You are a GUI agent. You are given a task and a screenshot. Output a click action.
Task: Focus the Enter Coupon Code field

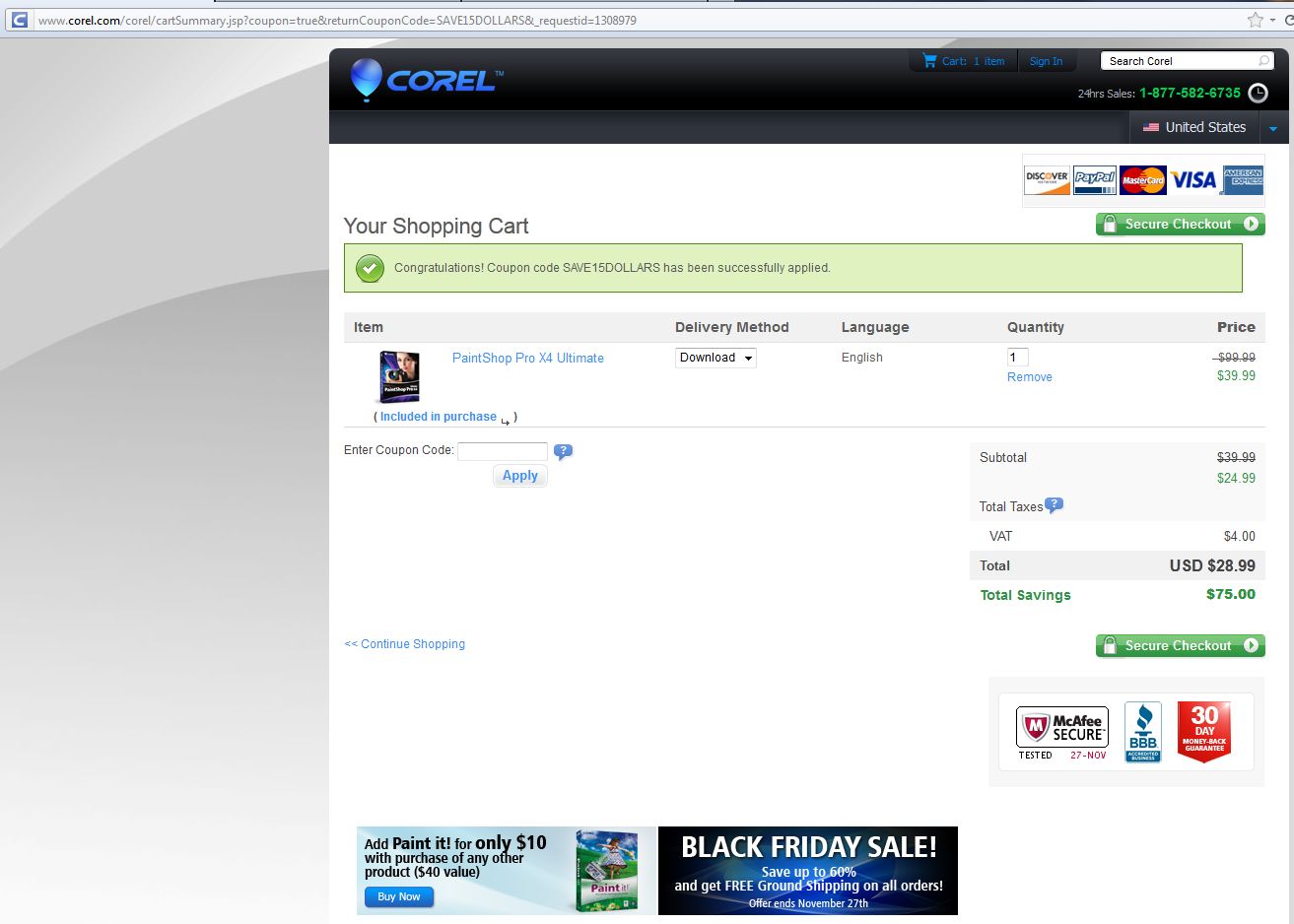coord(503,451)
